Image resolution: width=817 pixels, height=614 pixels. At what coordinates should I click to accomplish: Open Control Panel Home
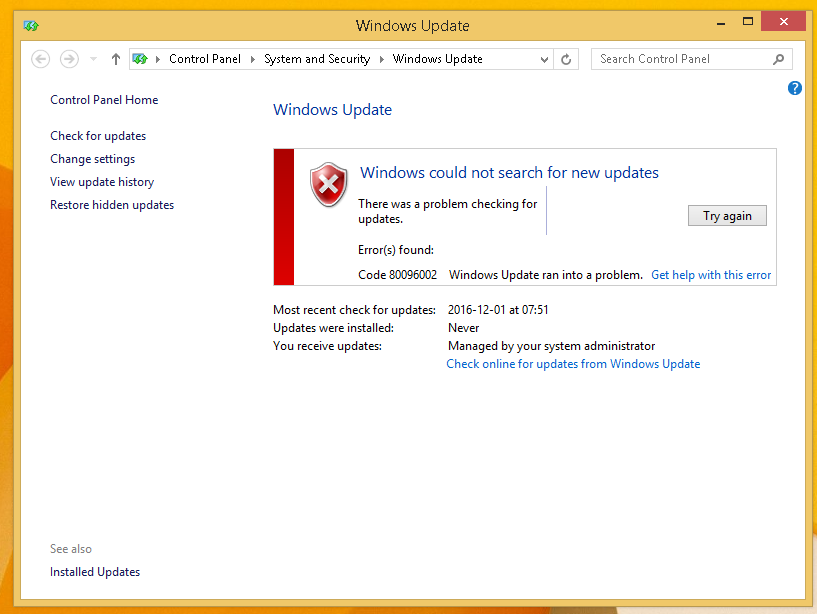[104, 100]
